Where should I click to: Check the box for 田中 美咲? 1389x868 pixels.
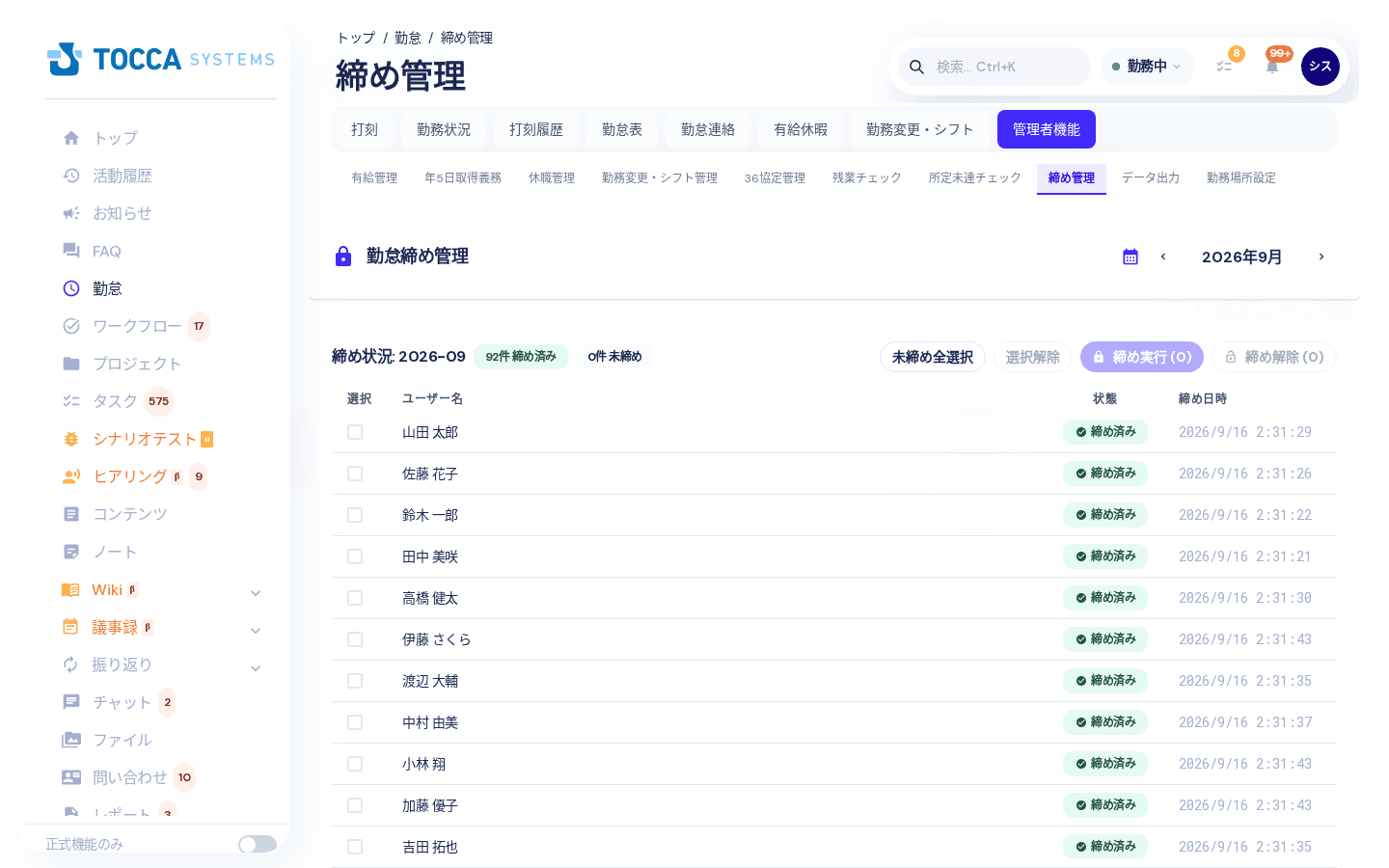coord(355,556)
